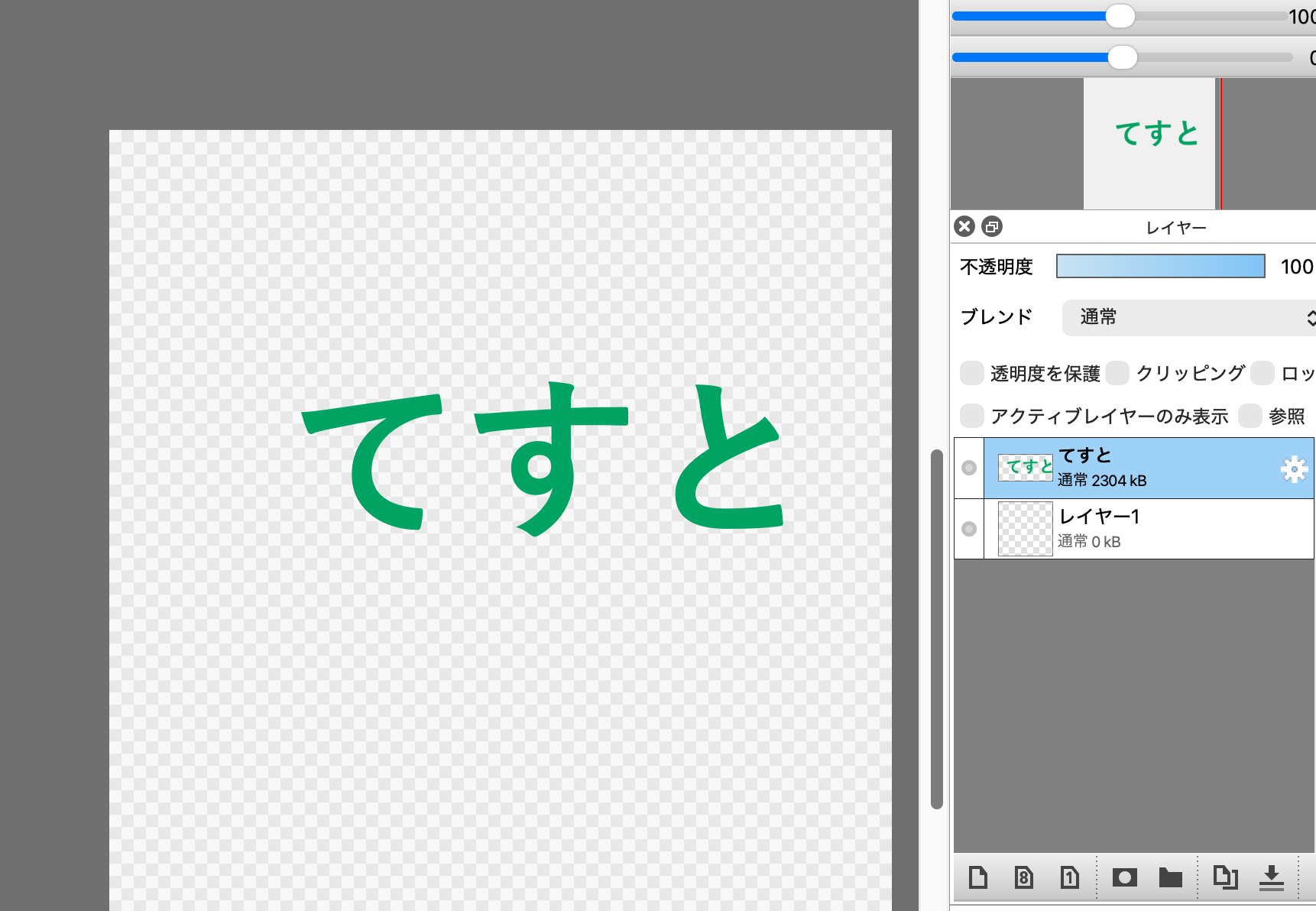
Task: Create a new layer folder
Action: [1169, 877]
